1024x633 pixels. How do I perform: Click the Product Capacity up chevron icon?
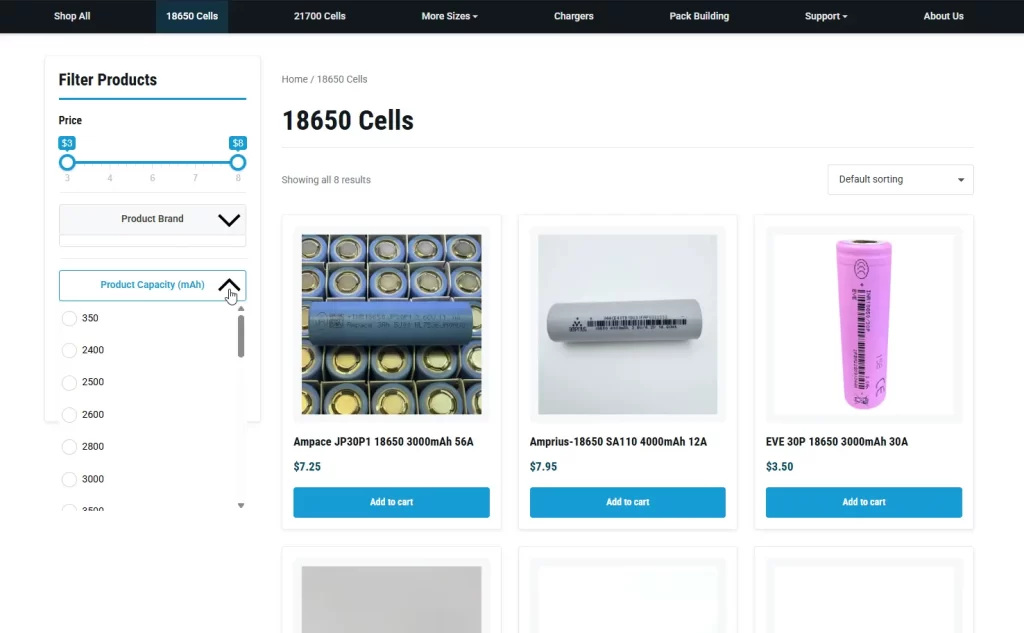pyautogui.click(x=229, y=285)
